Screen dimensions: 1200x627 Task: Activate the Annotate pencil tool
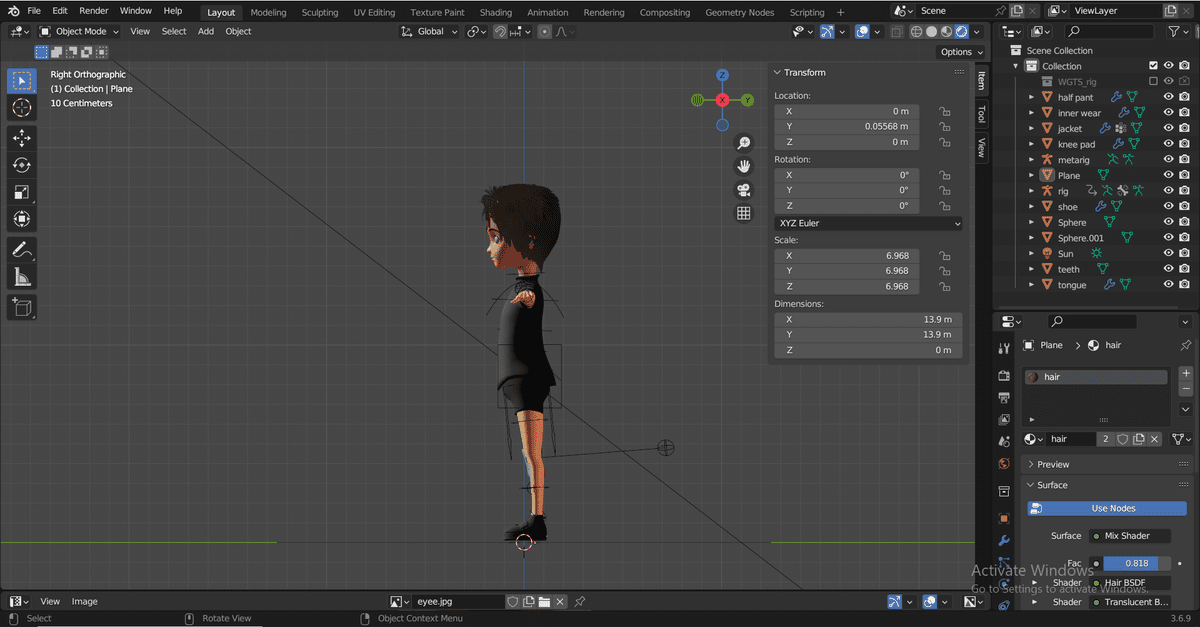pyautogui.click(x=22, y=249)
